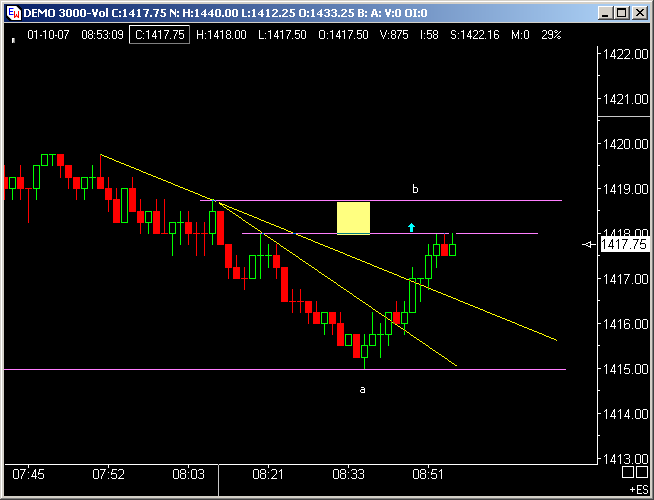Select the yellow rectangle highlight on chart
654x500 pixels.
(353, 218)
